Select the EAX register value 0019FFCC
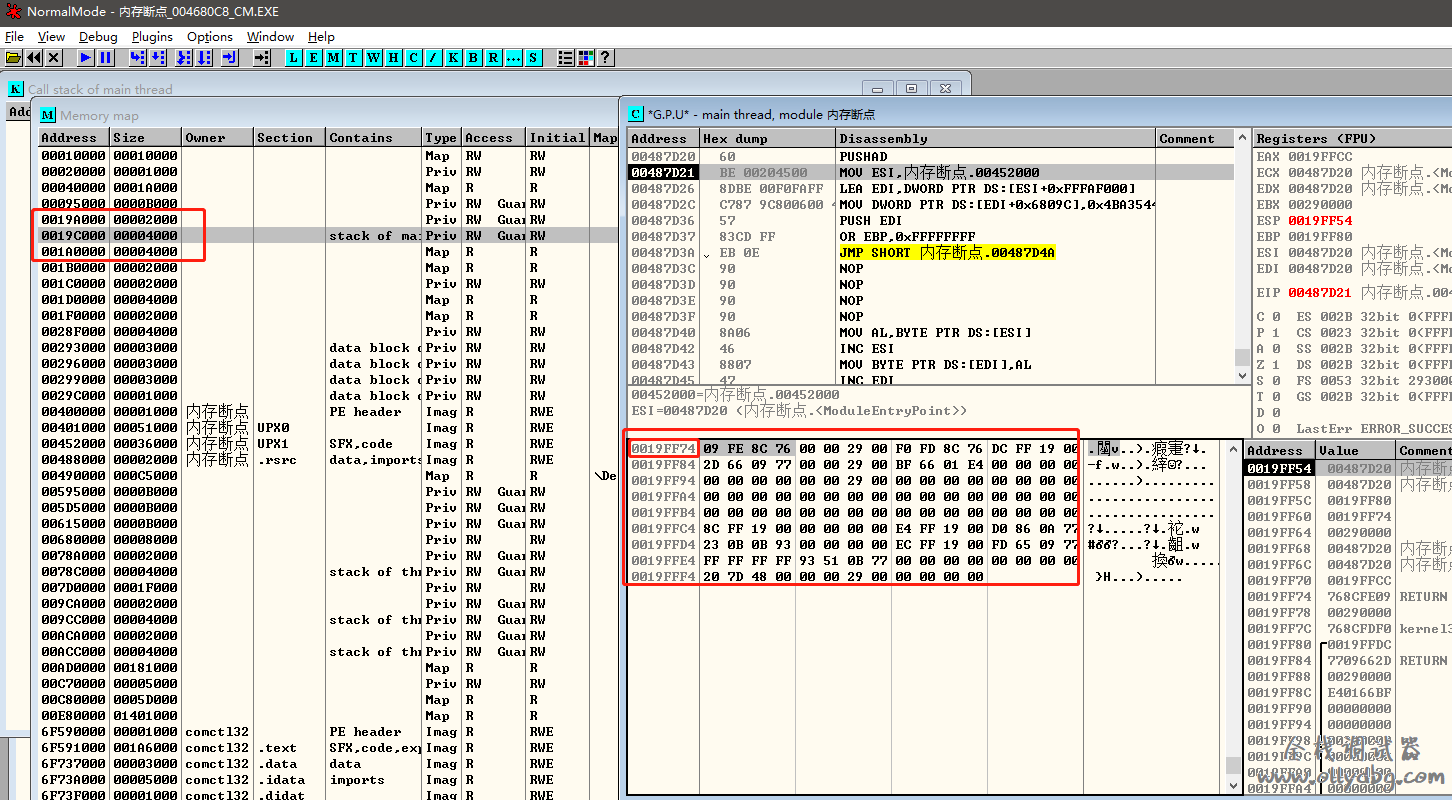1452x800 pixels. pos(1319,157)
